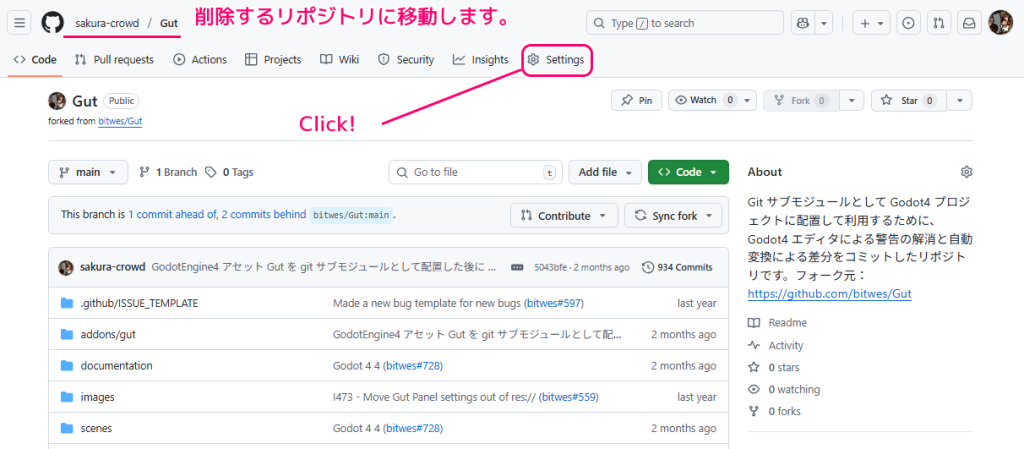
Task: Open the green Code dropdown button
Action: click(x=688, y=172)
